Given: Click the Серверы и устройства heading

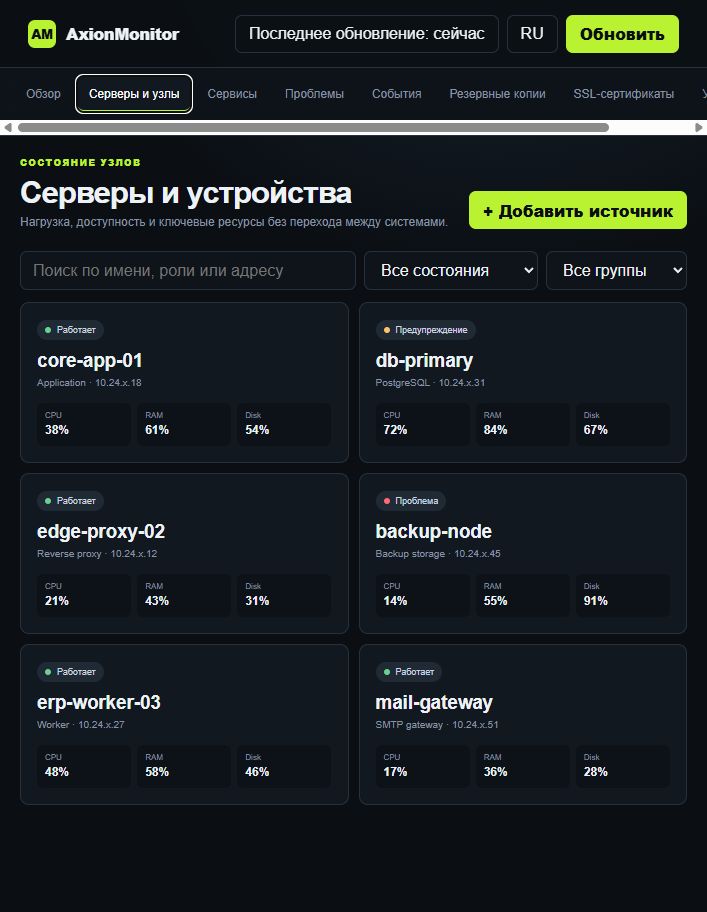Looking at the screenshot, I should [x=186, y=193].
